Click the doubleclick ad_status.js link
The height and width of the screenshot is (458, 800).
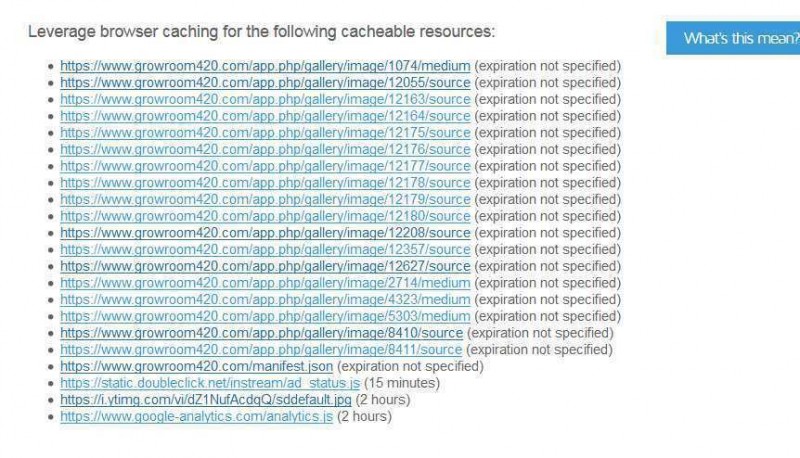pos(210,383)
